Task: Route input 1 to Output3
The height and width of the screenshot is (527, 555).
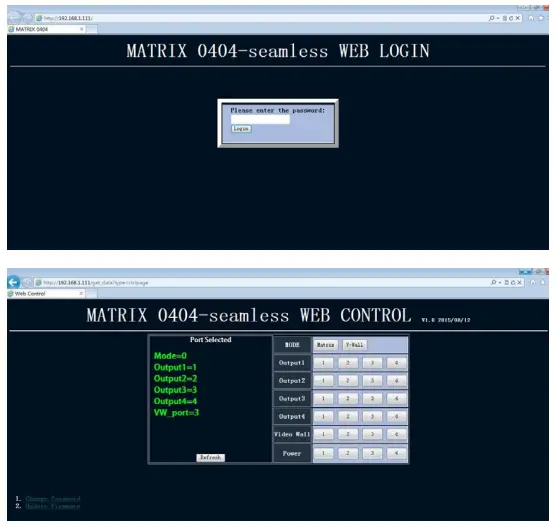Action: [x=323, y=399]
